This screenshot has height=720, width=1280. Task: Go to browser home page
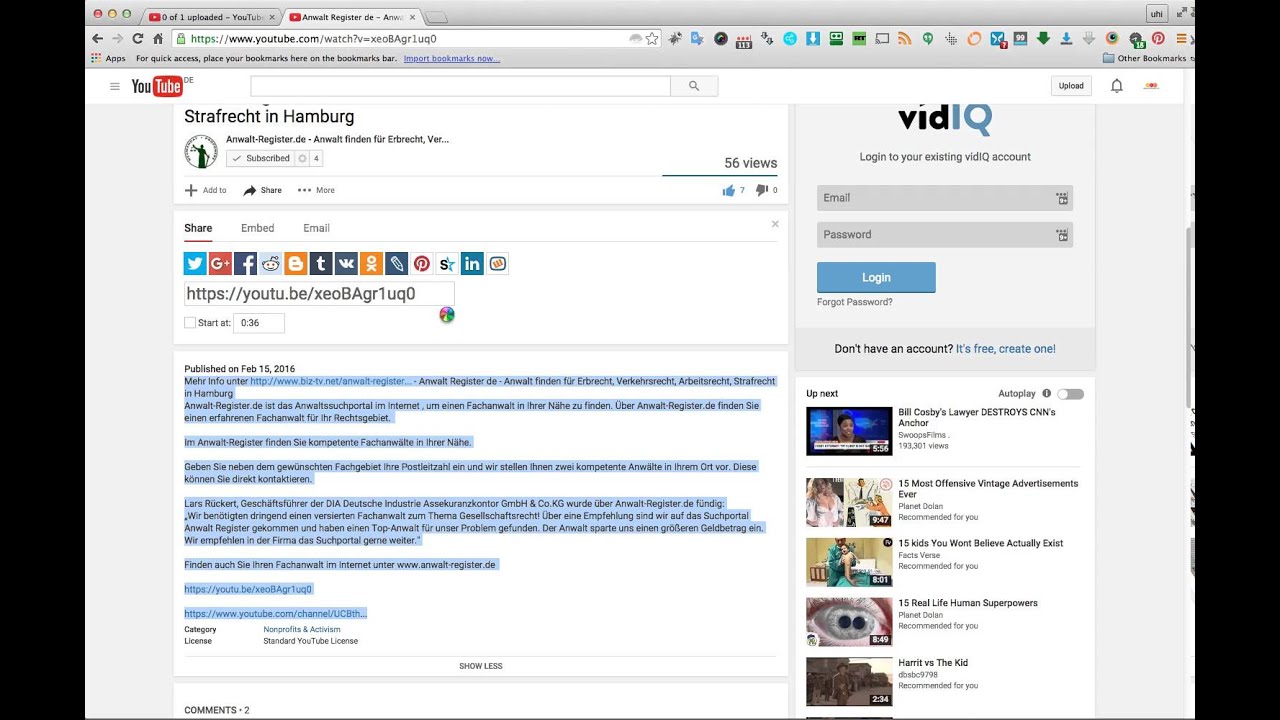157,39
